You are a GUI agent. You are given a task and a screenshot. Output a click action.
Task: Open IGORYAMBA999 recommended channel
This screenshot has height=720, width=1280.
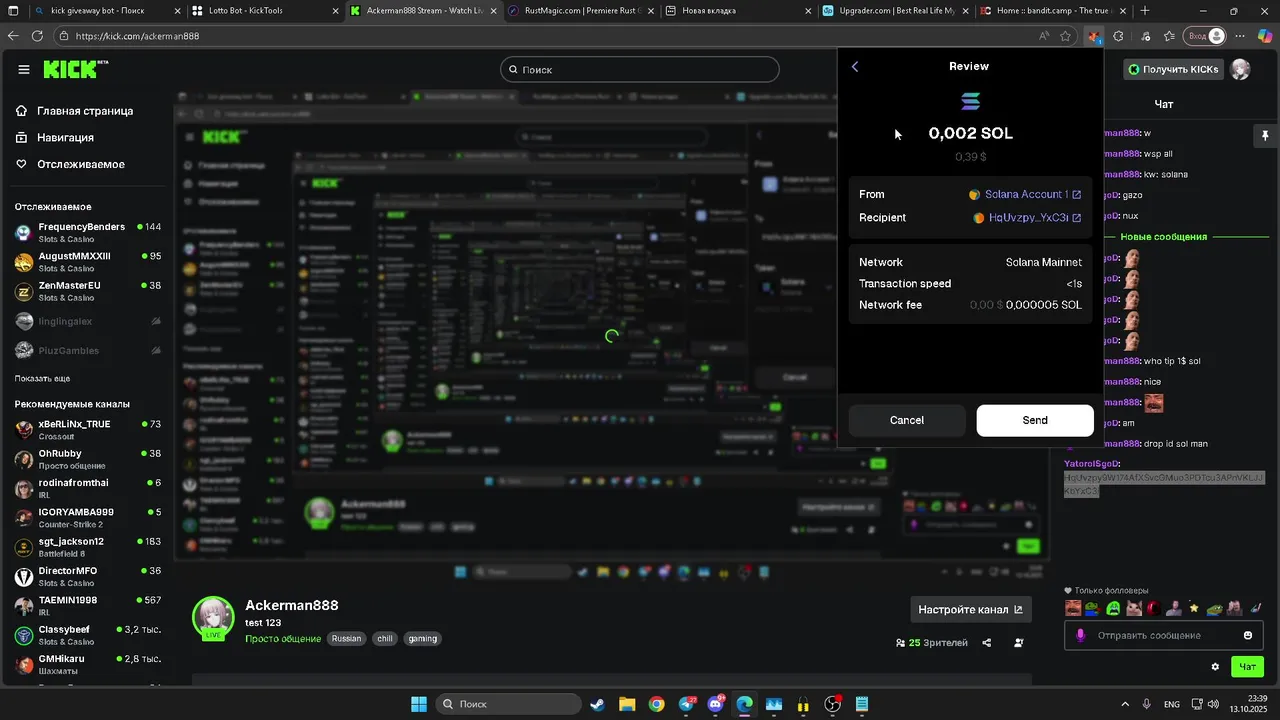coord(88,518)
